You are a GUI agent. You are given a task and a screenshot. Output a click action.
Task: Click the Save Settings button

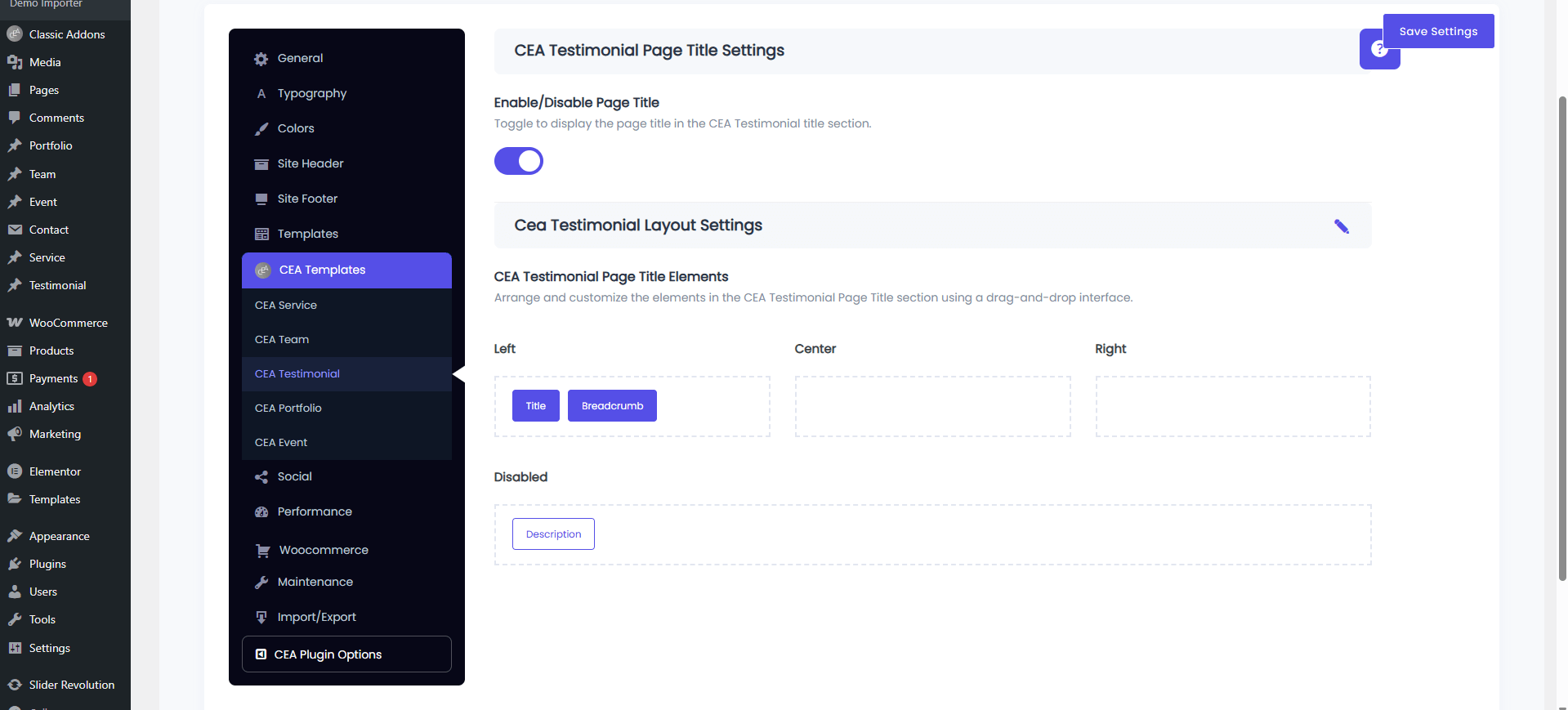(1437, 31)
